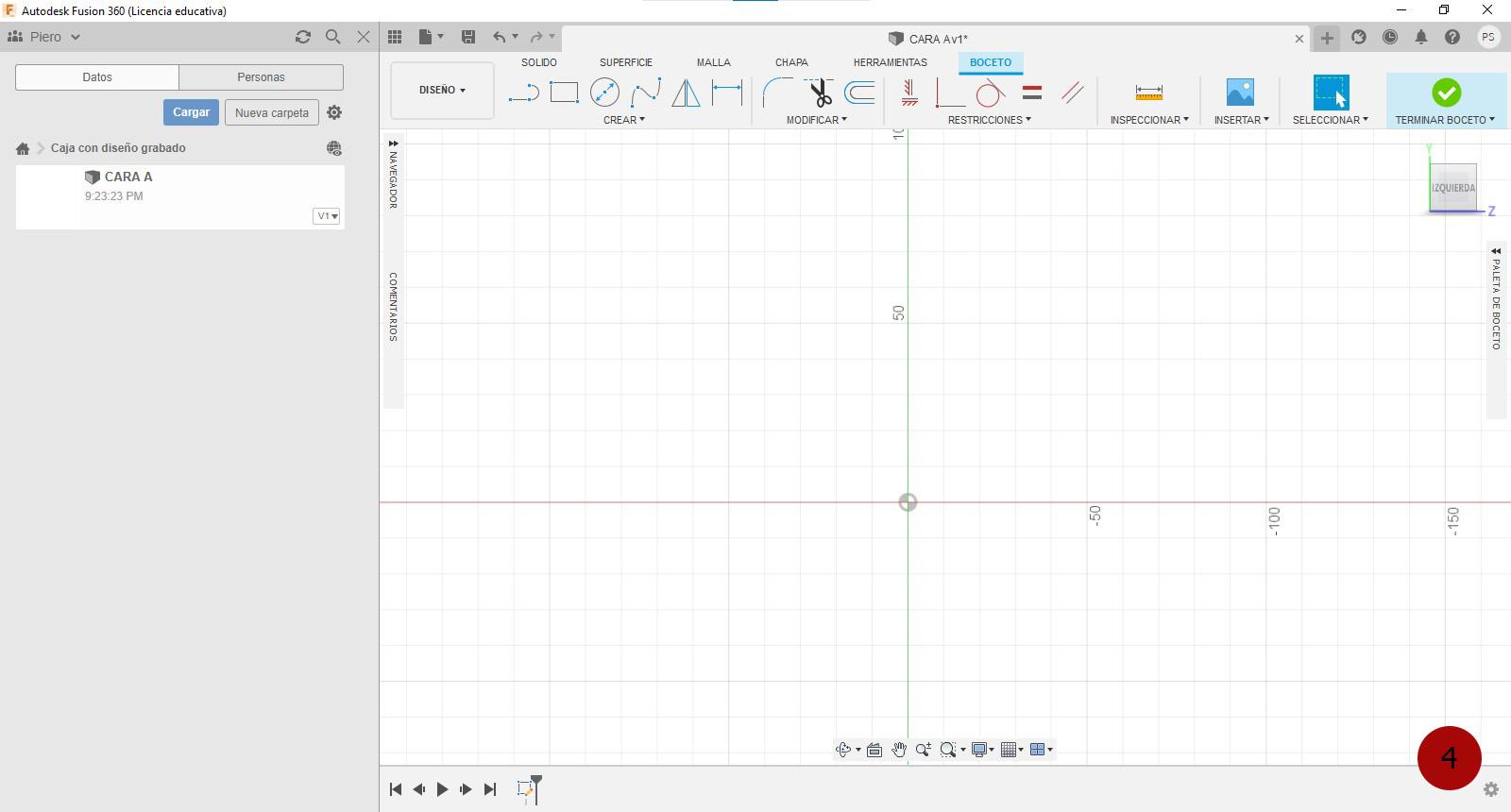The width and height of the screenshot is (1511, 812).
Task: Play the timeline history
Action: point(442,789)
